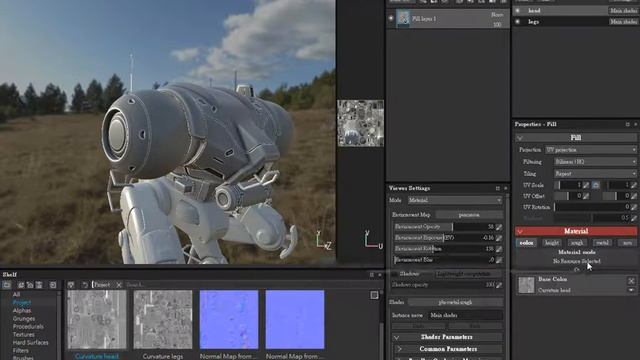Collapse the red Material section header
640x360 pixels.
576,231
